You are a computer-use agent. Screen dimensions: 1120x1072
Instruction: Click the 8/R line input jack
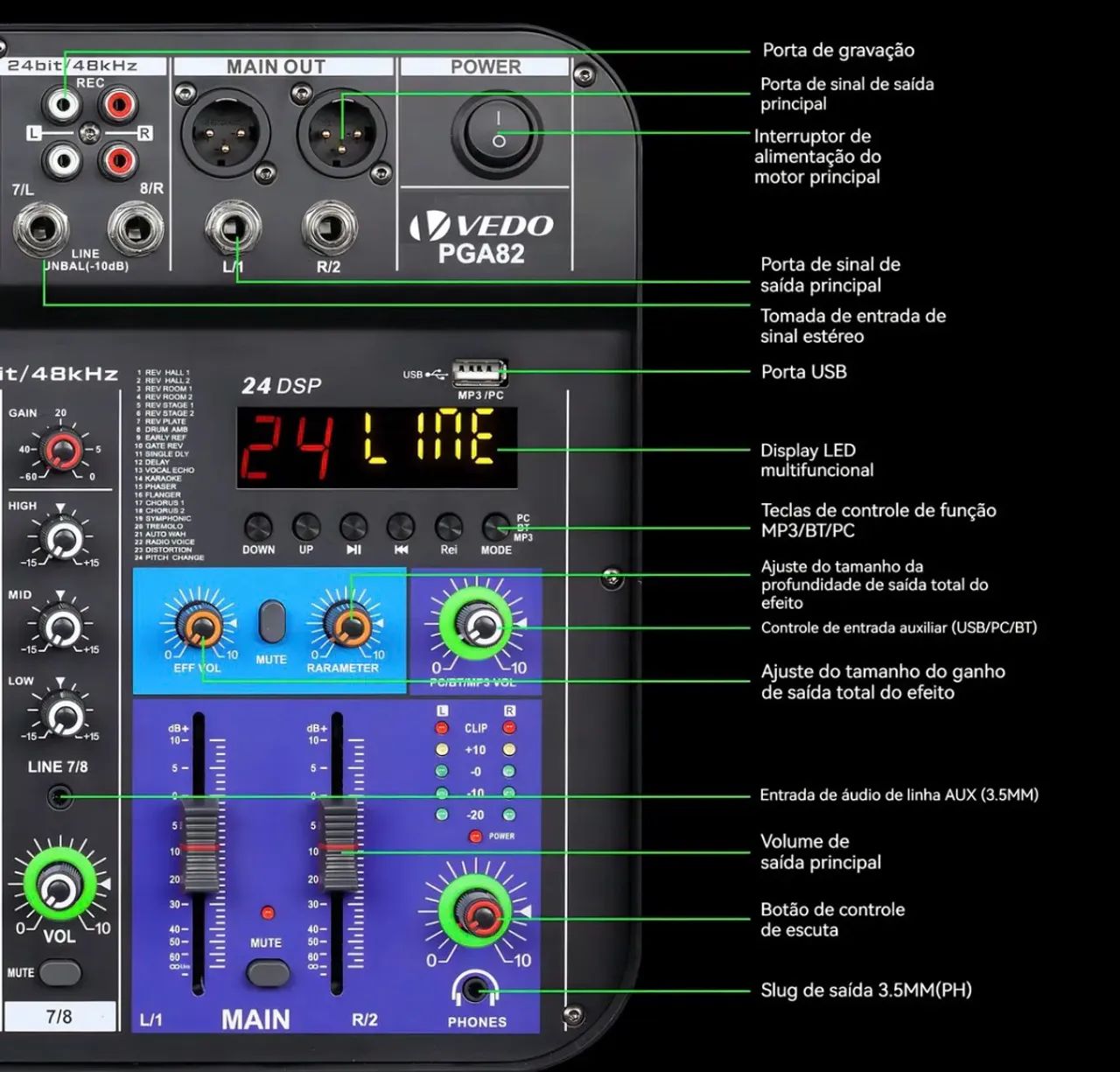pos(136,230)
